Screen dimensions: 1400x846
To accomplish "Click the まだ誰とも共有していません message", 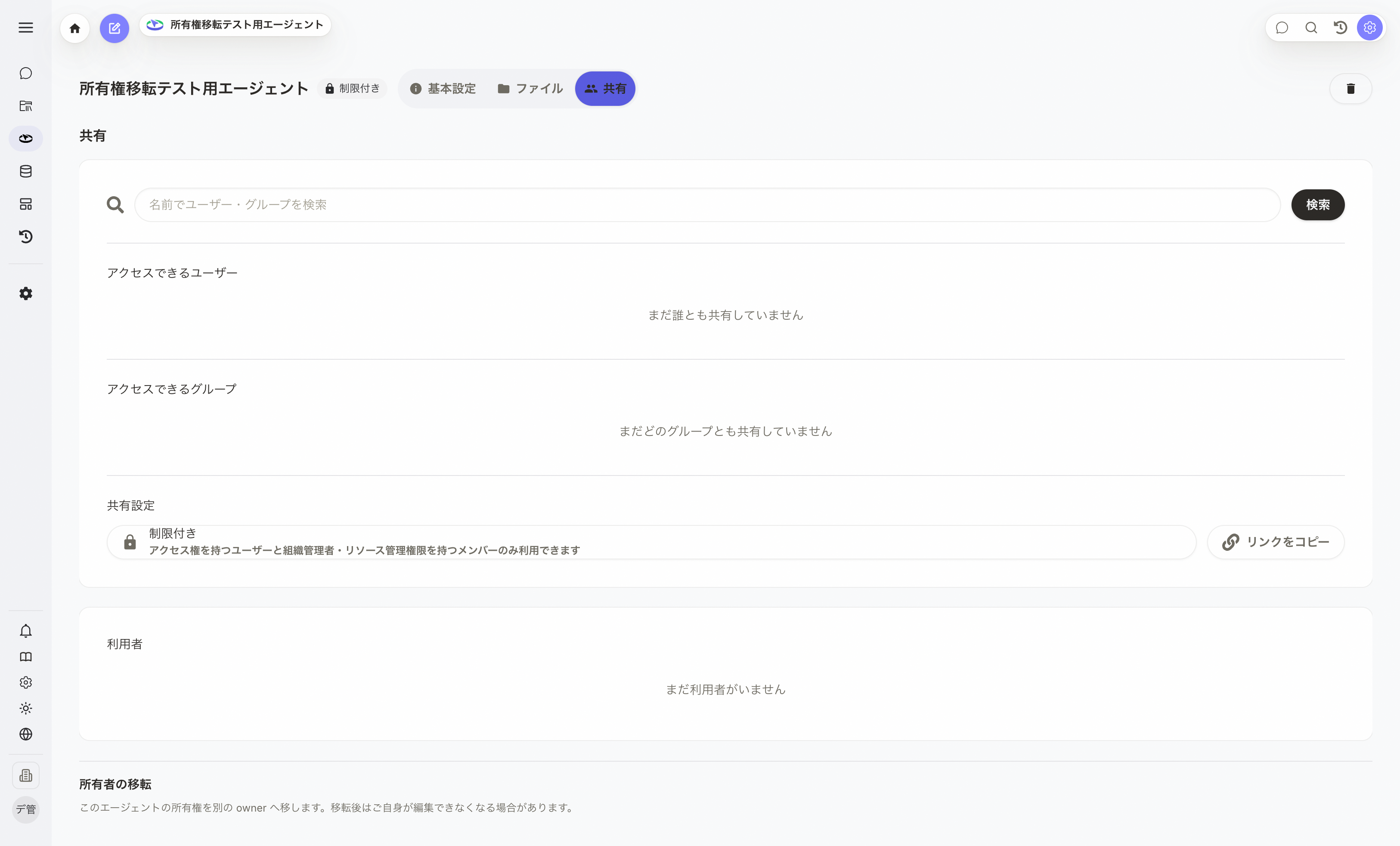I will (x=725, y=315).
